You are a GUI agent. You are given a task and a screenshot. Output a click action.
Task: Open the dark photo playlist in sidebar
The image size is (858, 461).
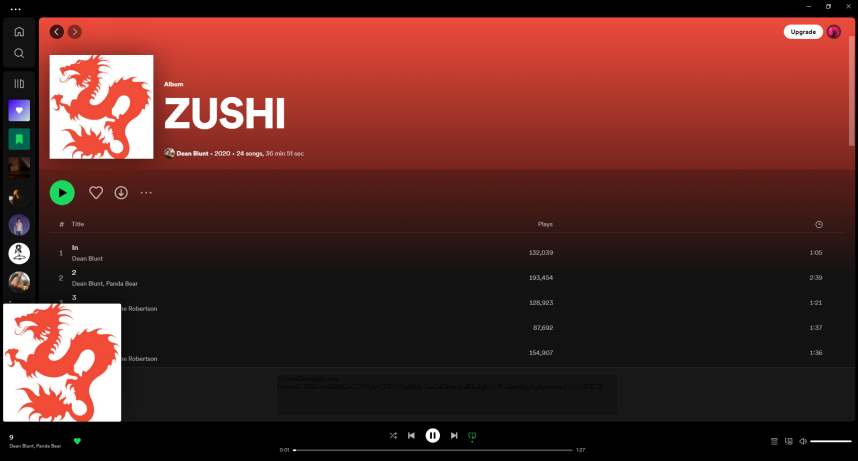[19, 168]
